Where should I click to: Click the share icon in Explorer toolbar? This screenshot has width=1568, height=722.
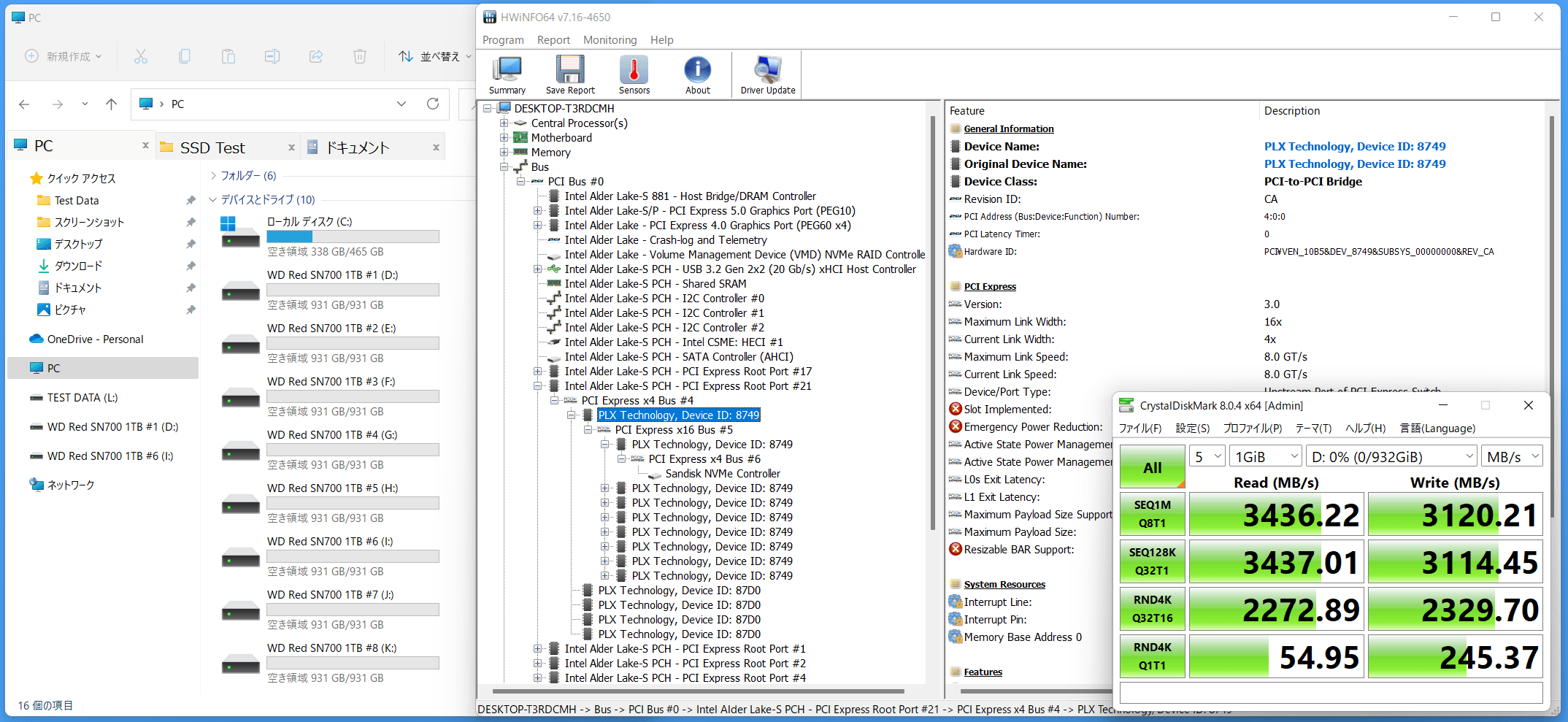[x=316, y=56]
